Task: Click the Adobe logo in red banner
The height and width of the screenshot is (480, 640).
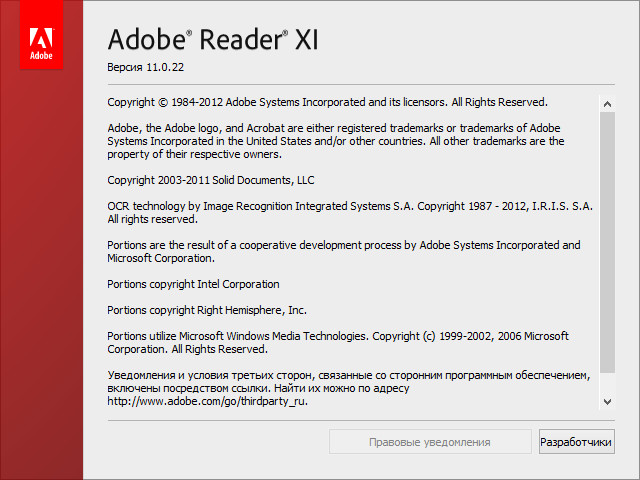Action: coord(41,45)
